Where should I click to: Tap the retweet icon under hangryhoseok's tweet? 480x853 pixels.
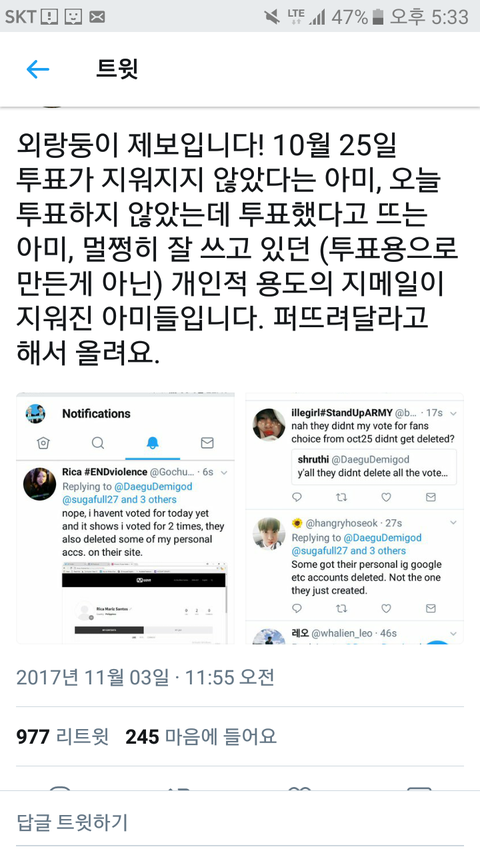point(341,608)
